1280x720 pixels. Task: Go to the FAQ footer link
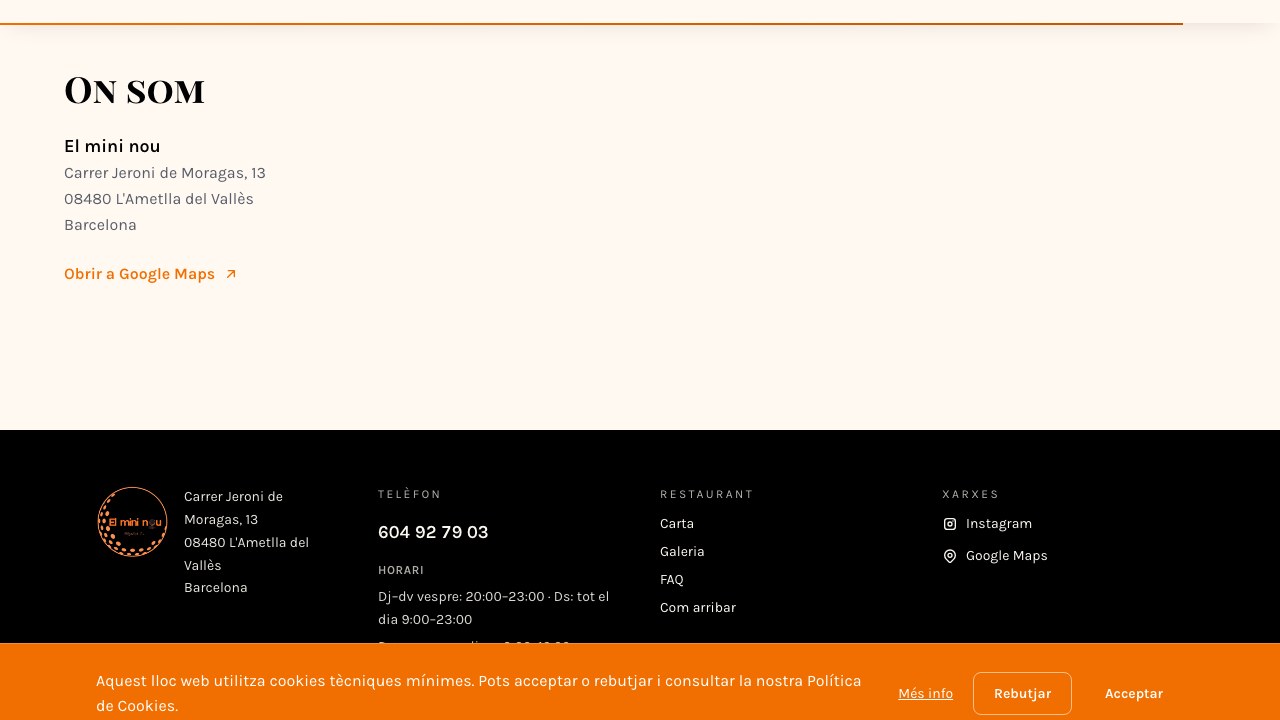[672, 580]
